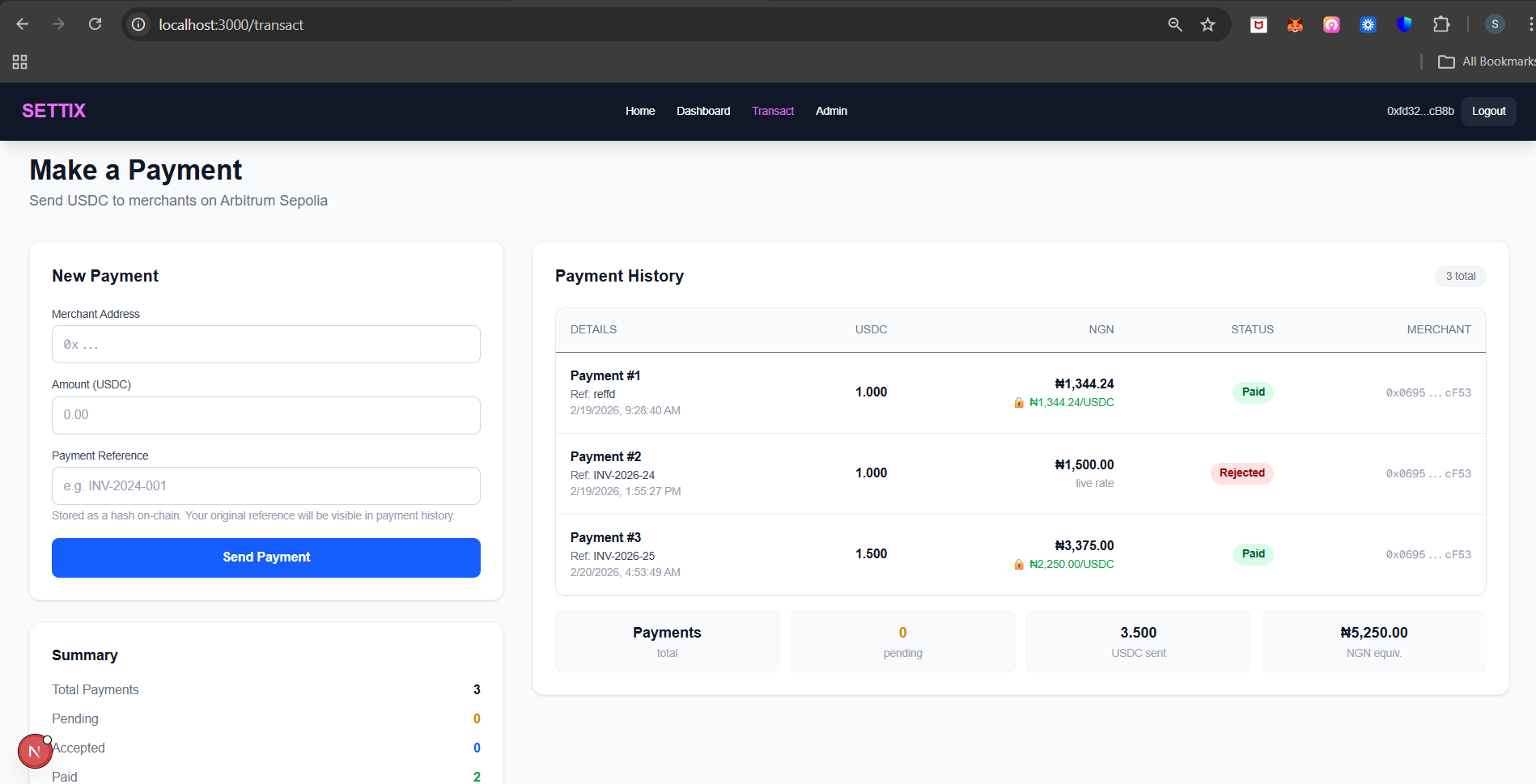Reload the page with refresh icon
The width and height of the screenshot is (1536, 784).
coord(95,24)
